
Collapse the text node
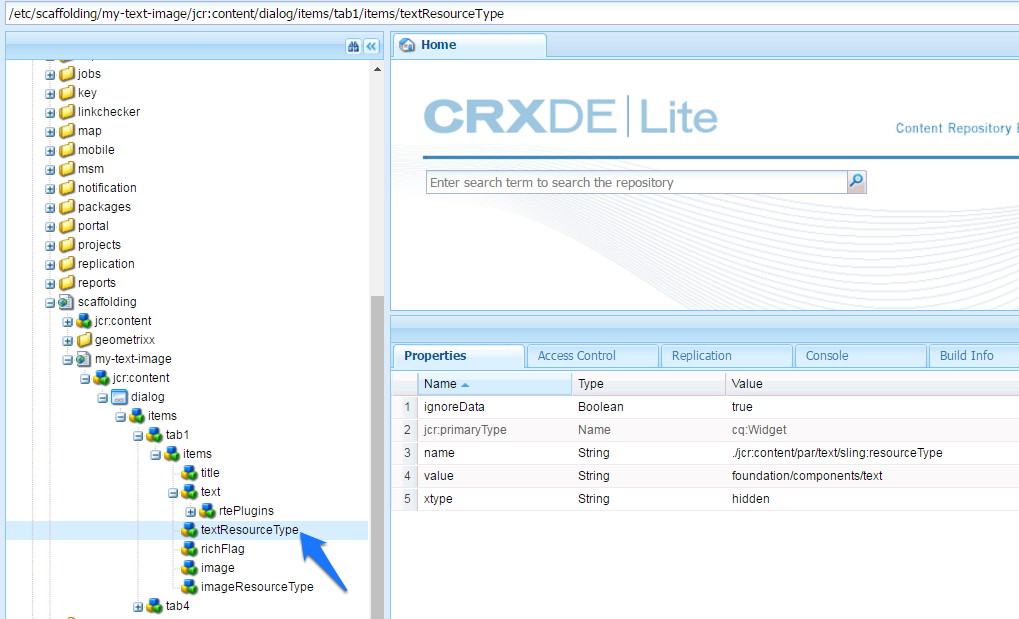click(173, 493)
